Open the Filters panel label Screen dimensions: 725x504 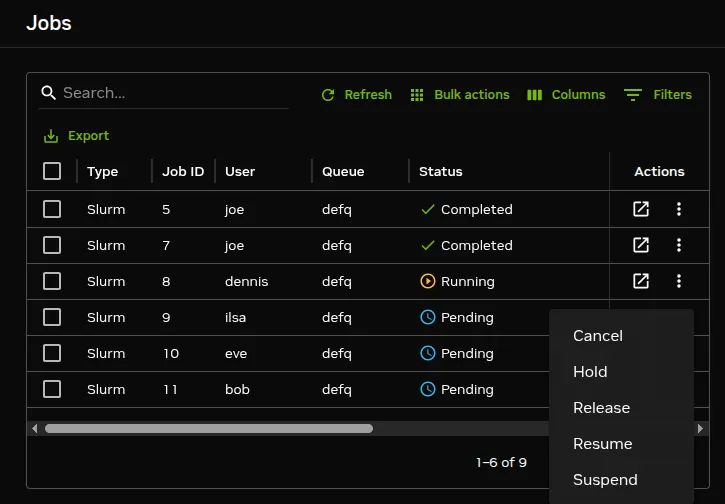672,95
